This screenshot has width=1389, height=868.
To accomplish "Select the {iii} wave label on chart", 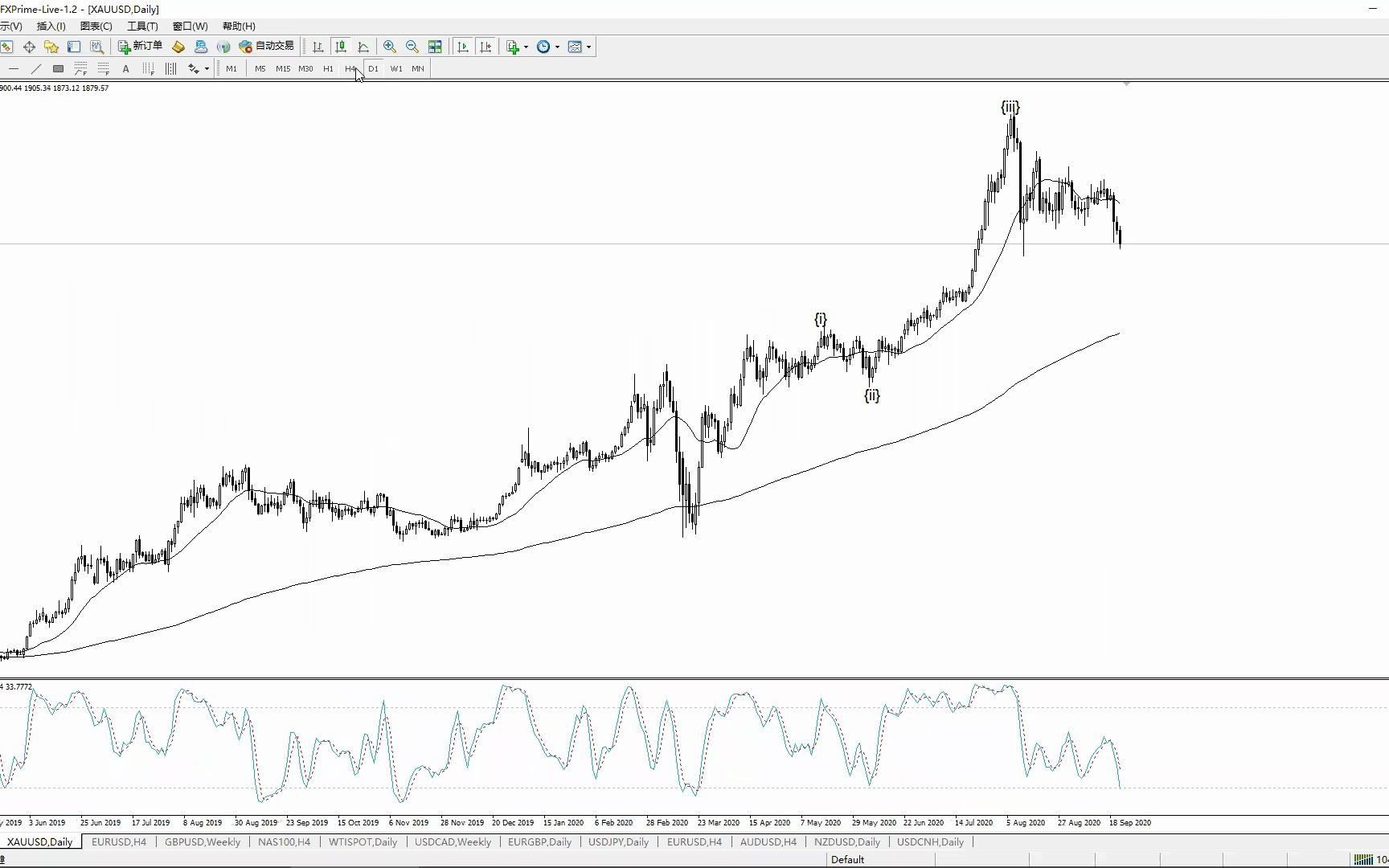I will (x=1010, y=107).
